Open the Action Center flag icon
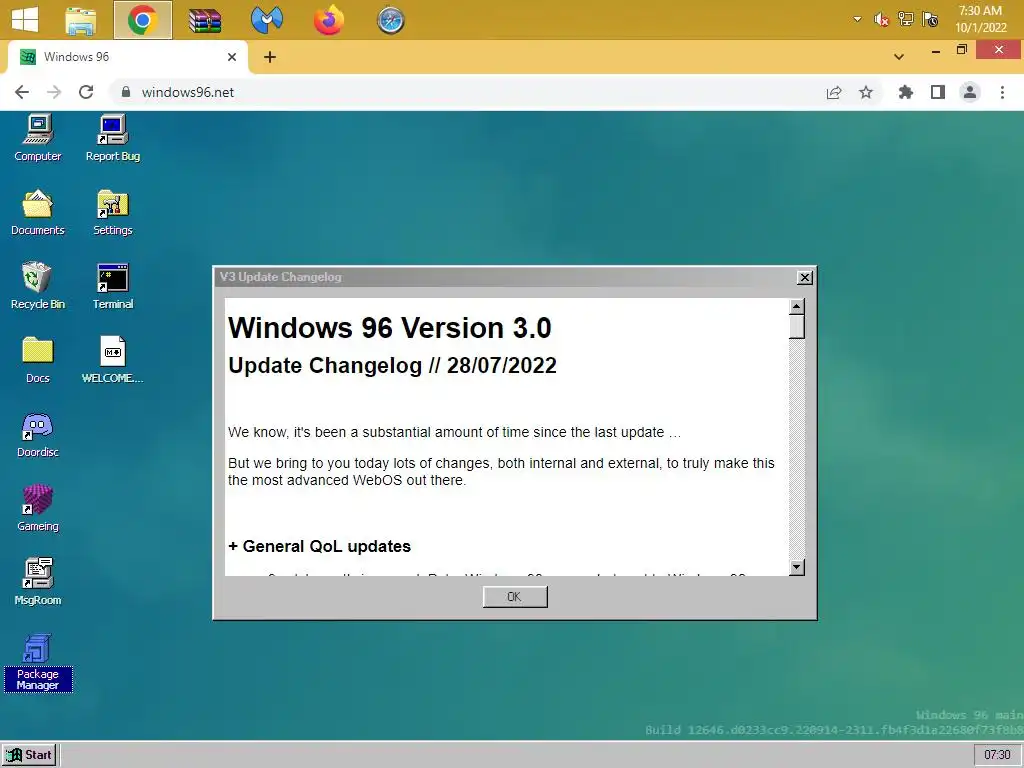Viewport: 1024px width, 768px height. 930,20
